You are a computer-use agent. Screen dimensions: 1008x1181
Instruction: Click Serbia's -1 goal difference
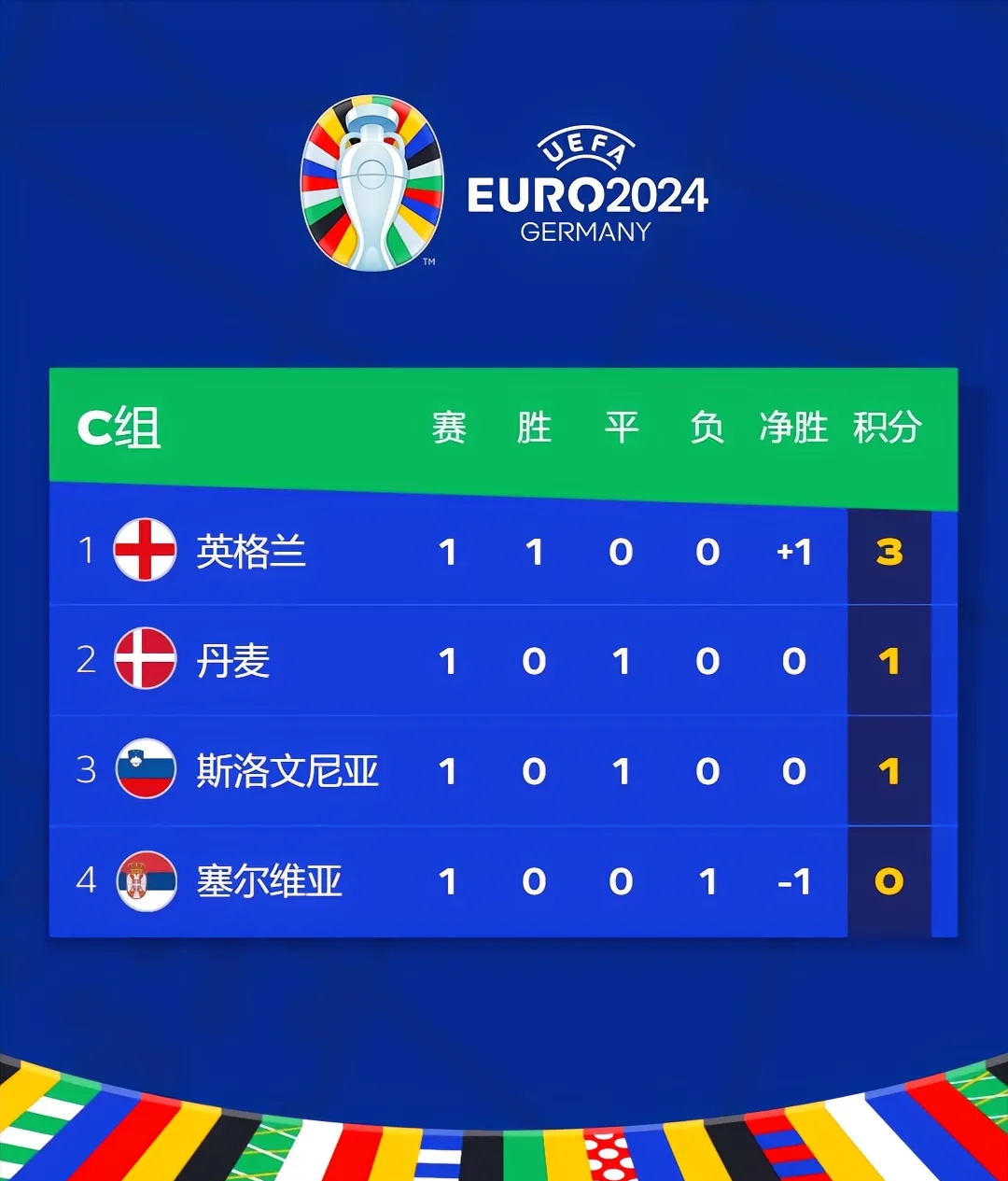coord(794,881)
